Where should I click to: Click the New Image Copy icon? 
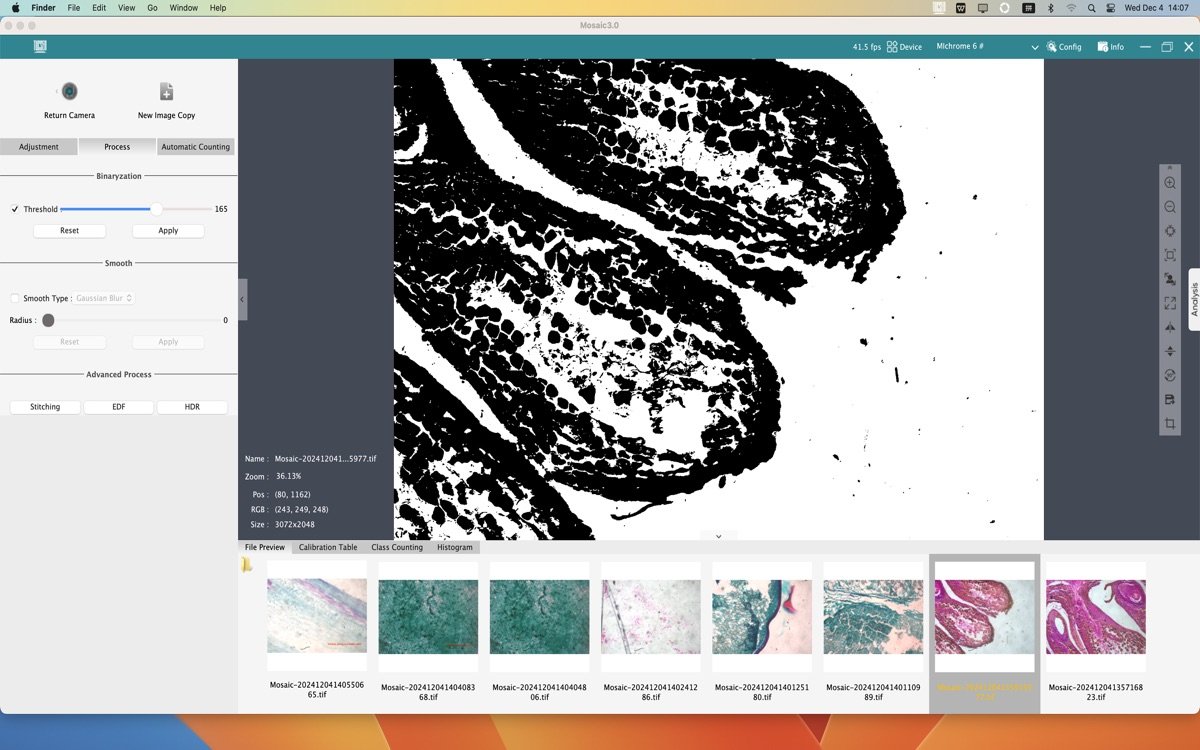pyautogui.click(x=166, y=92)
